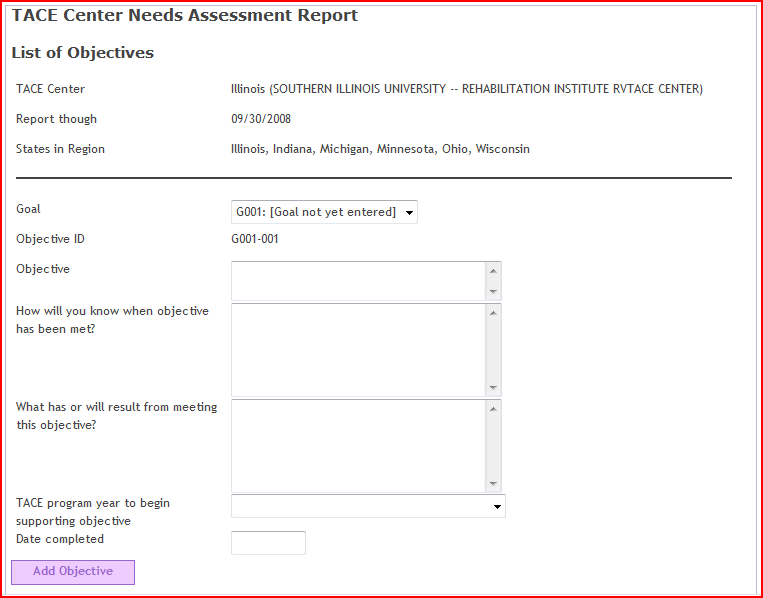Viewport: 763px width, 598px height.
Task: Click the 'TACE Center' label
Action: (51, 89)
